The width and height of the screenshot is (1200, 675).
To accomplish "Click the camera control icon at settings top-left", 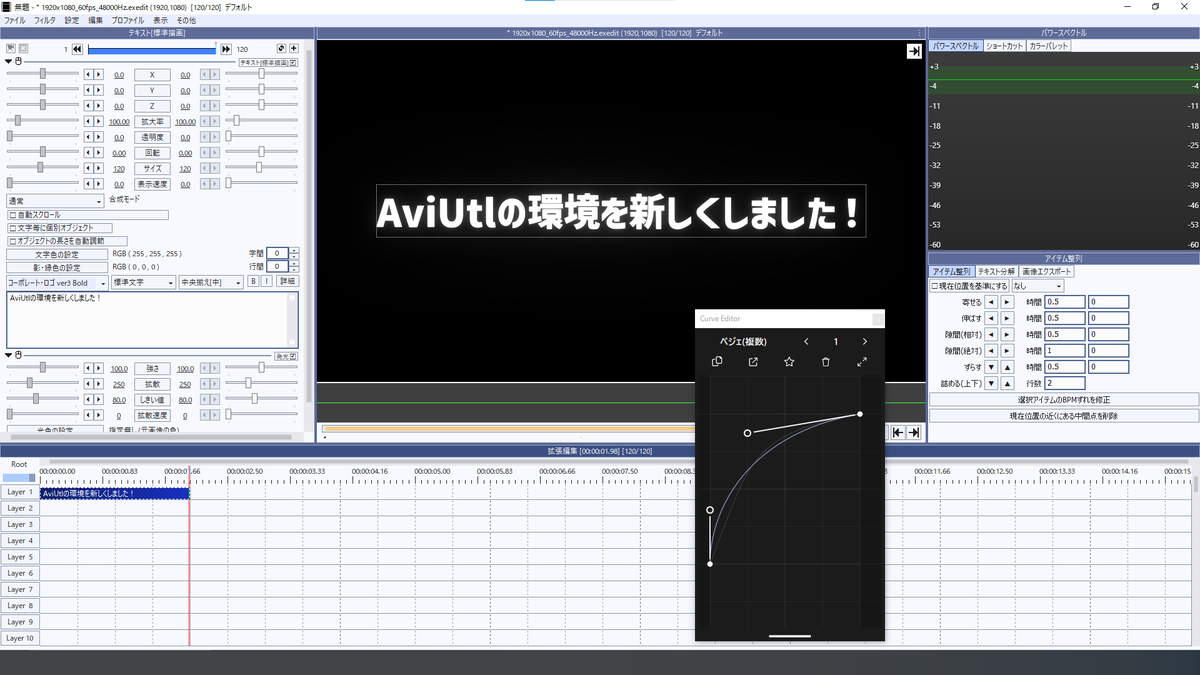I will coord(11,48).
